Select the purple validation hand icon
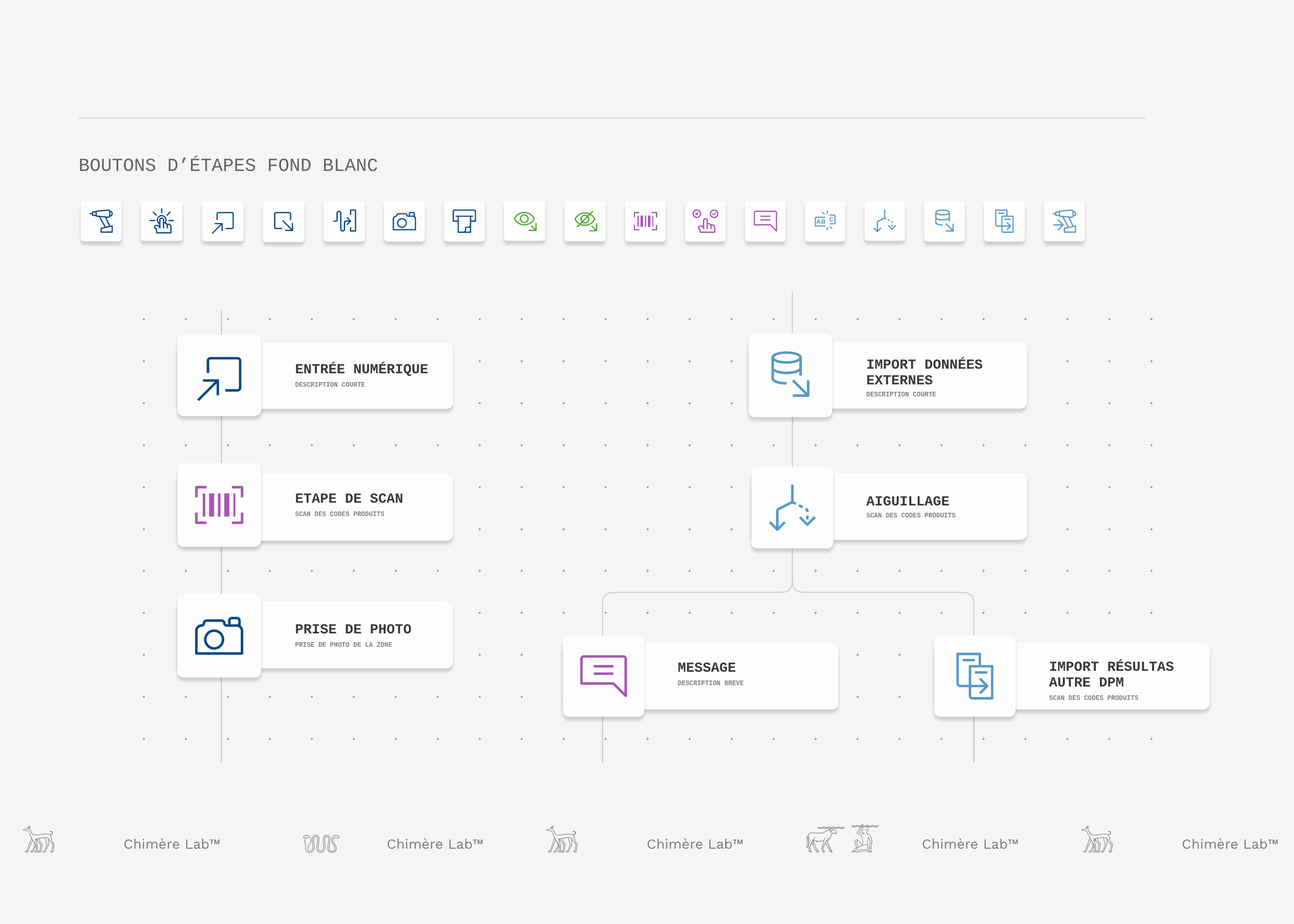The height and width of the screenshot is (924, 1294). [705, 221]
